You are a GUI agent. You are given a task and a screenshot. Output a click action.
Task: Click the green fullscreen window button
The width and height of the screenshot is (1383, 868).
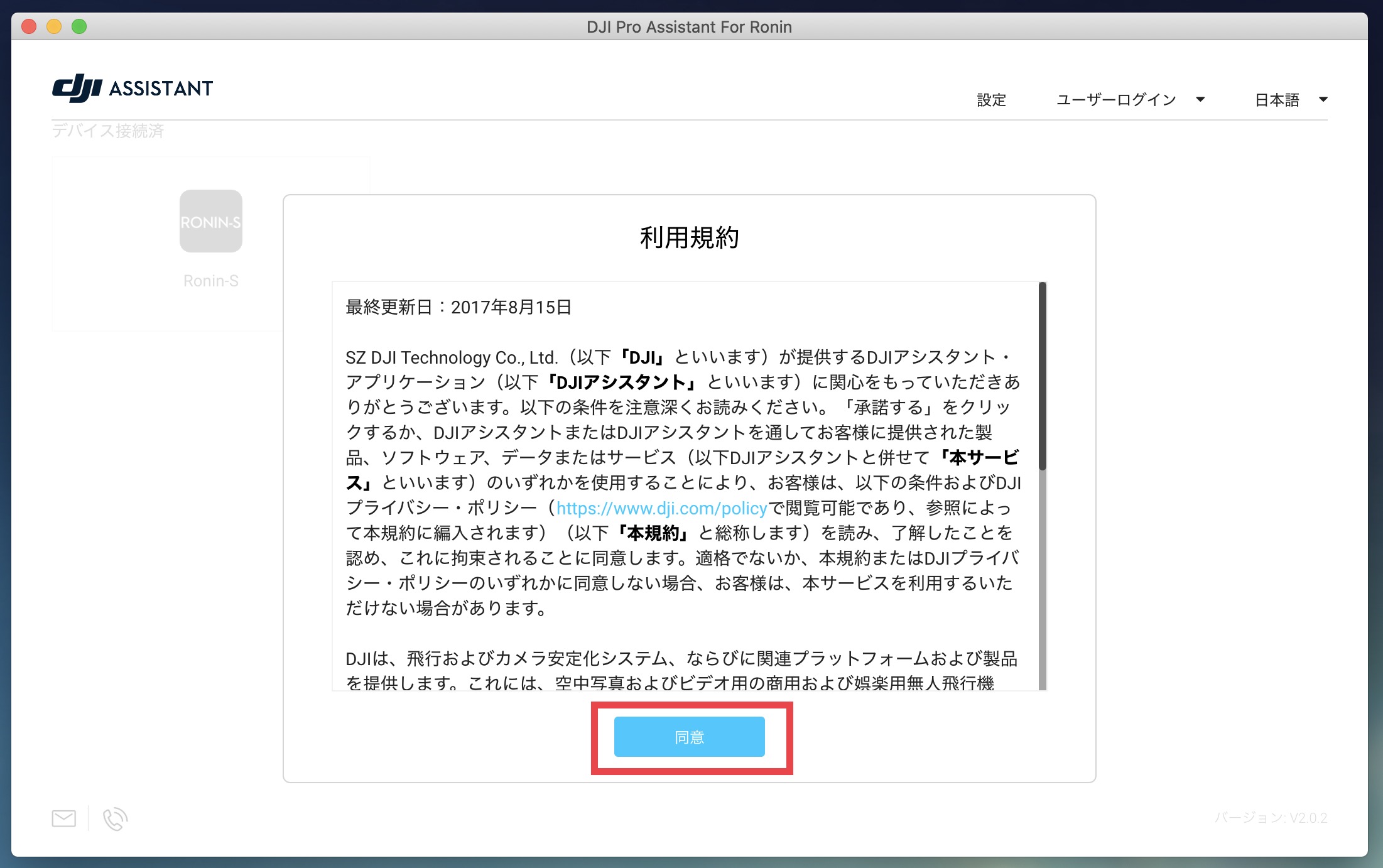[79, 26]
